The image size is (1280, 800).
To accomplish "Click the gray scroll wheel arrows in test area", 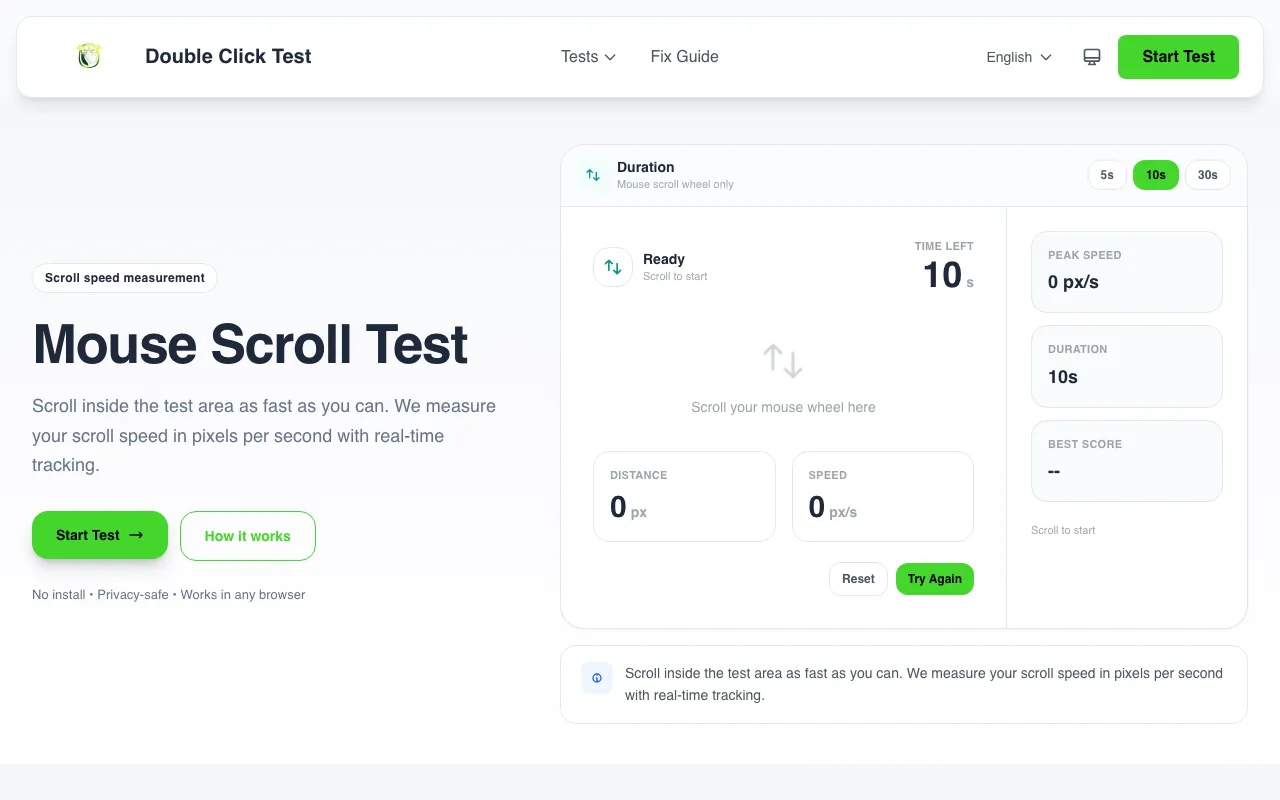I will 782,360.
